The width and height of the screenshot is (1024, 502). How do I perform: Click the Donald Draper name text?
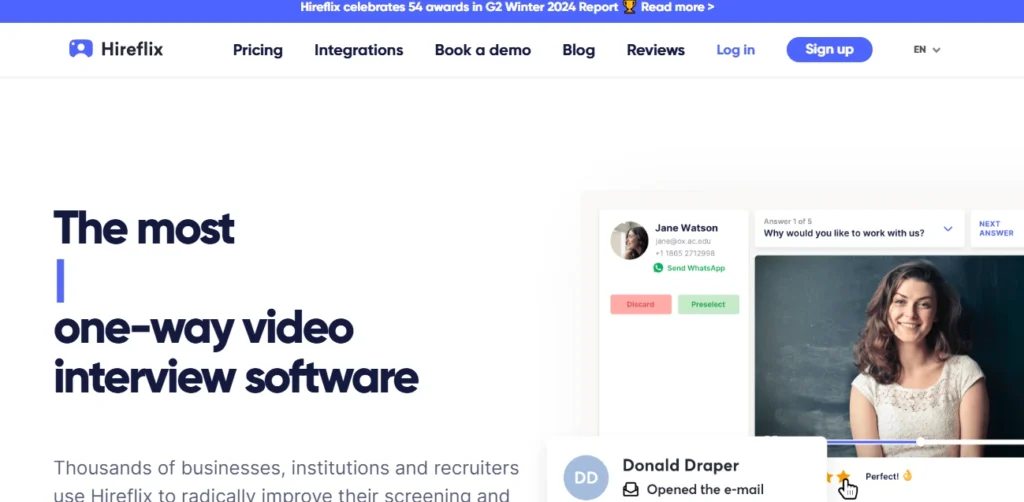680,465
